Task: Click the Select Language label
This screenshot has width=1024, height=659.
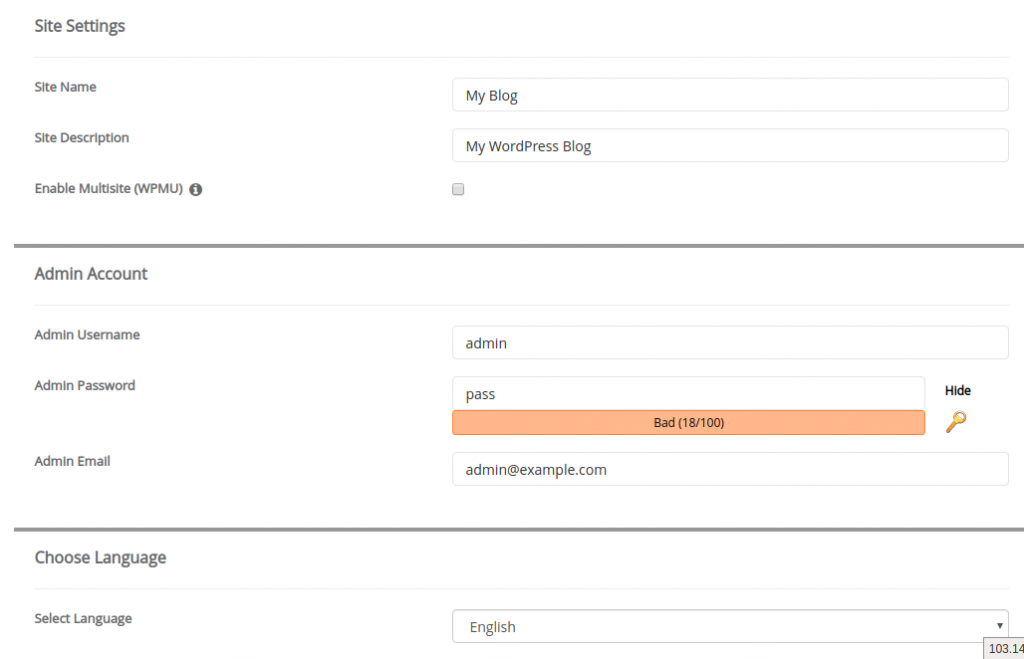Action: (x=83, y=619)
